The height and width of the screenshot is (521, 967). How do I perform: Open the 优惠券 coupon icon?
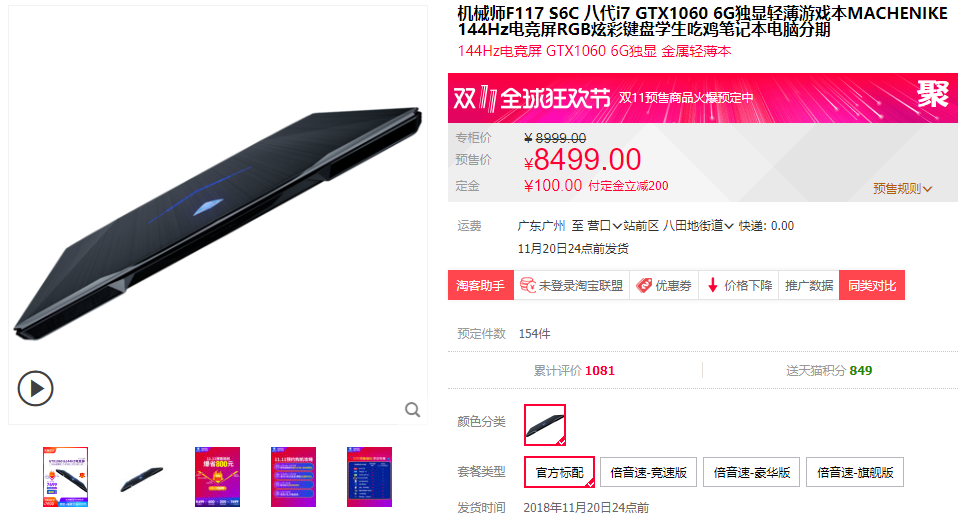pos(644,285)
